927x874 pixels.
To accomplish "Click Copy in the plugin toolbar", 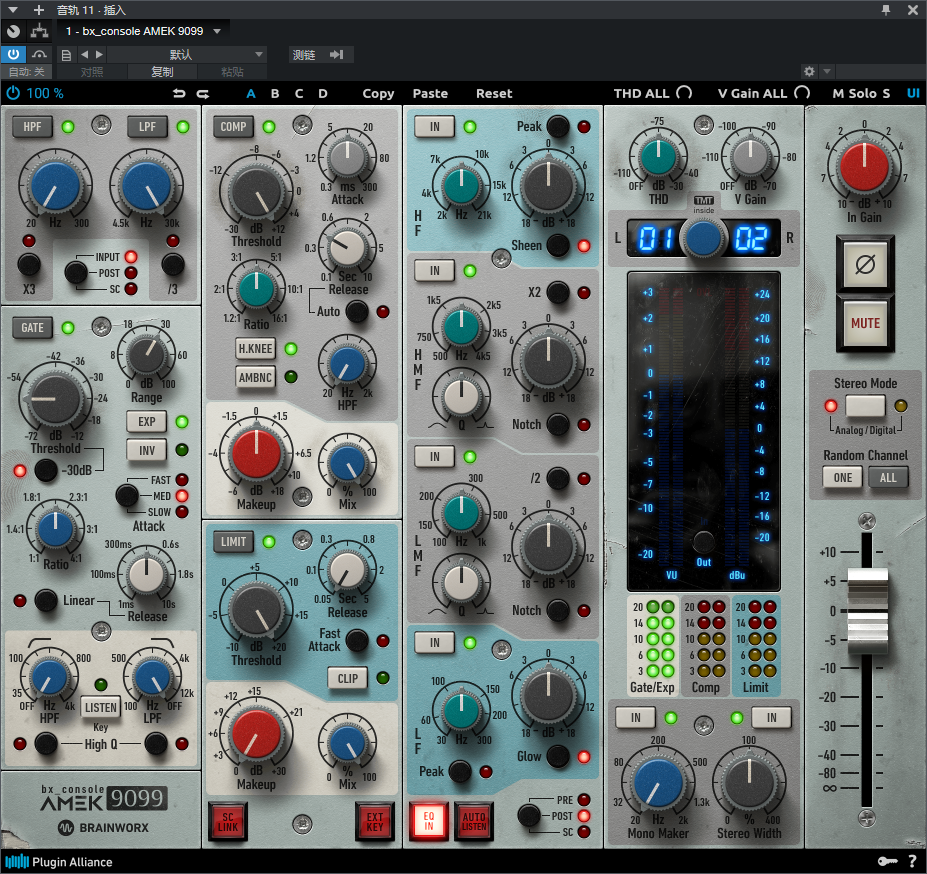I will coord(378,93).
